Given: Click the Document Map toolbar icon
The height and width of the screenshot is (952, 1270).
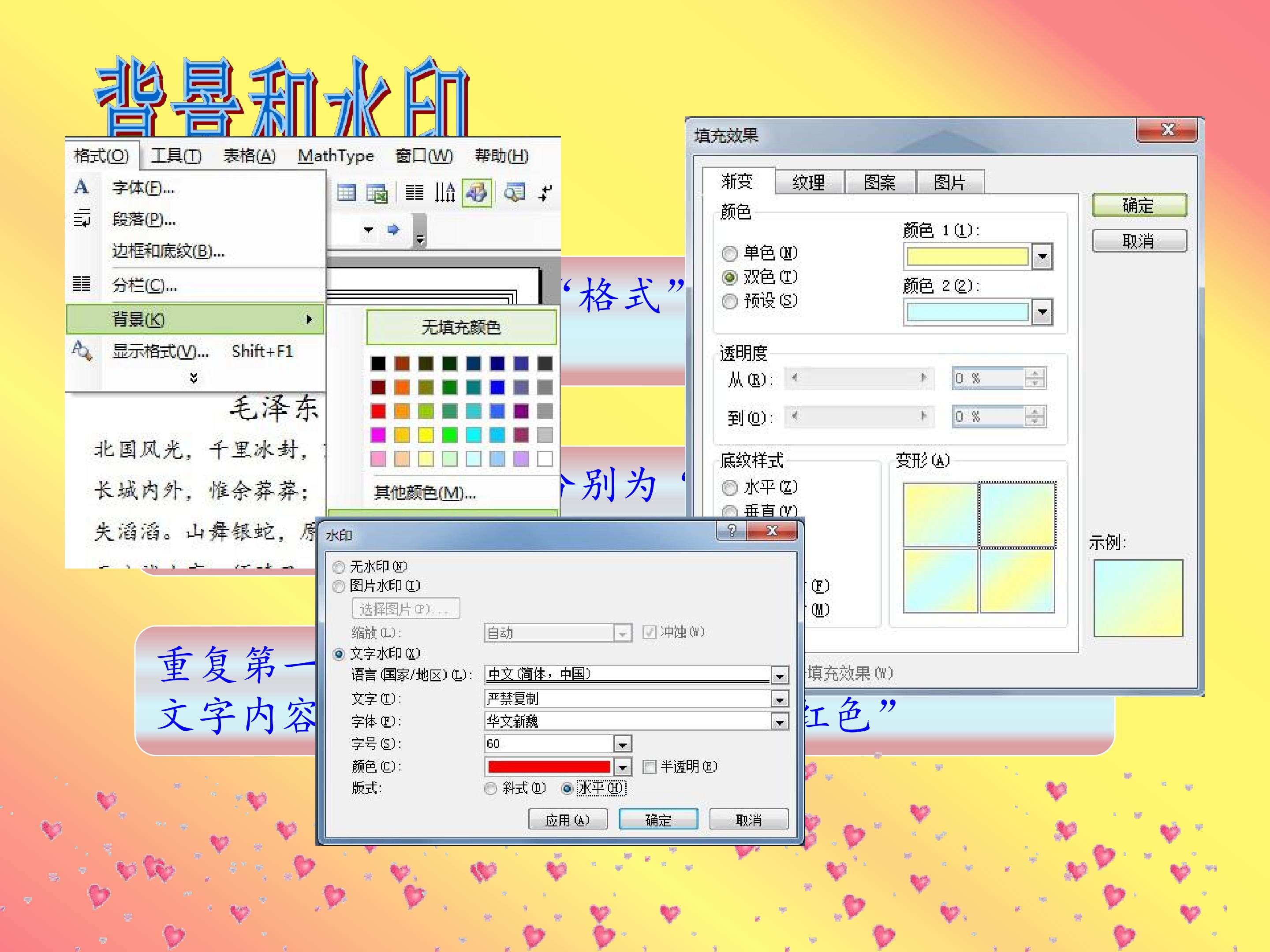Looking at the screenshot, I should [x=515, y=193].
